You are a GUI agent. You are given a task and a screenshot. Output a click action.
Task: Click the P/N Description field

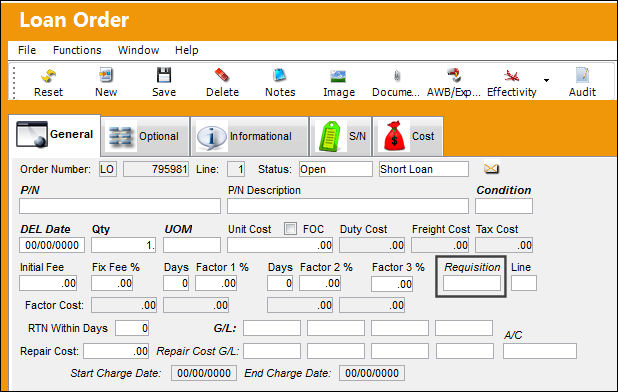348,206
